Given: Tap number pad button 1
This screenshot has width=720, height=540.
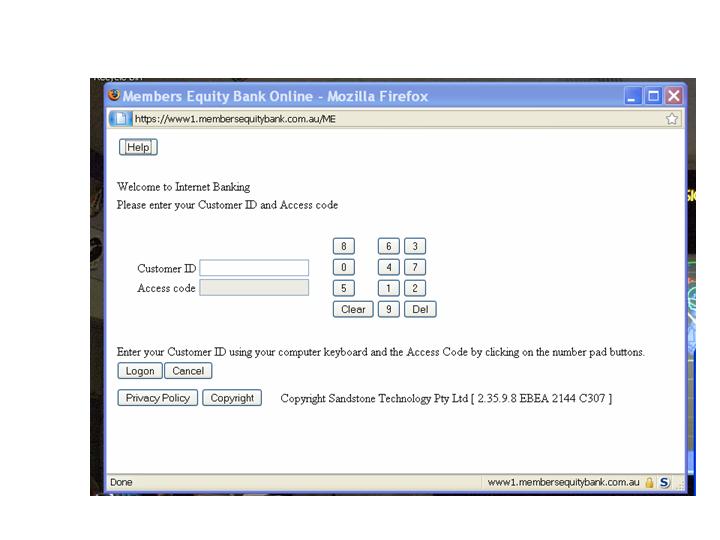Looking at the screenshot, I should pyautogui.click(x=388, y=288).
